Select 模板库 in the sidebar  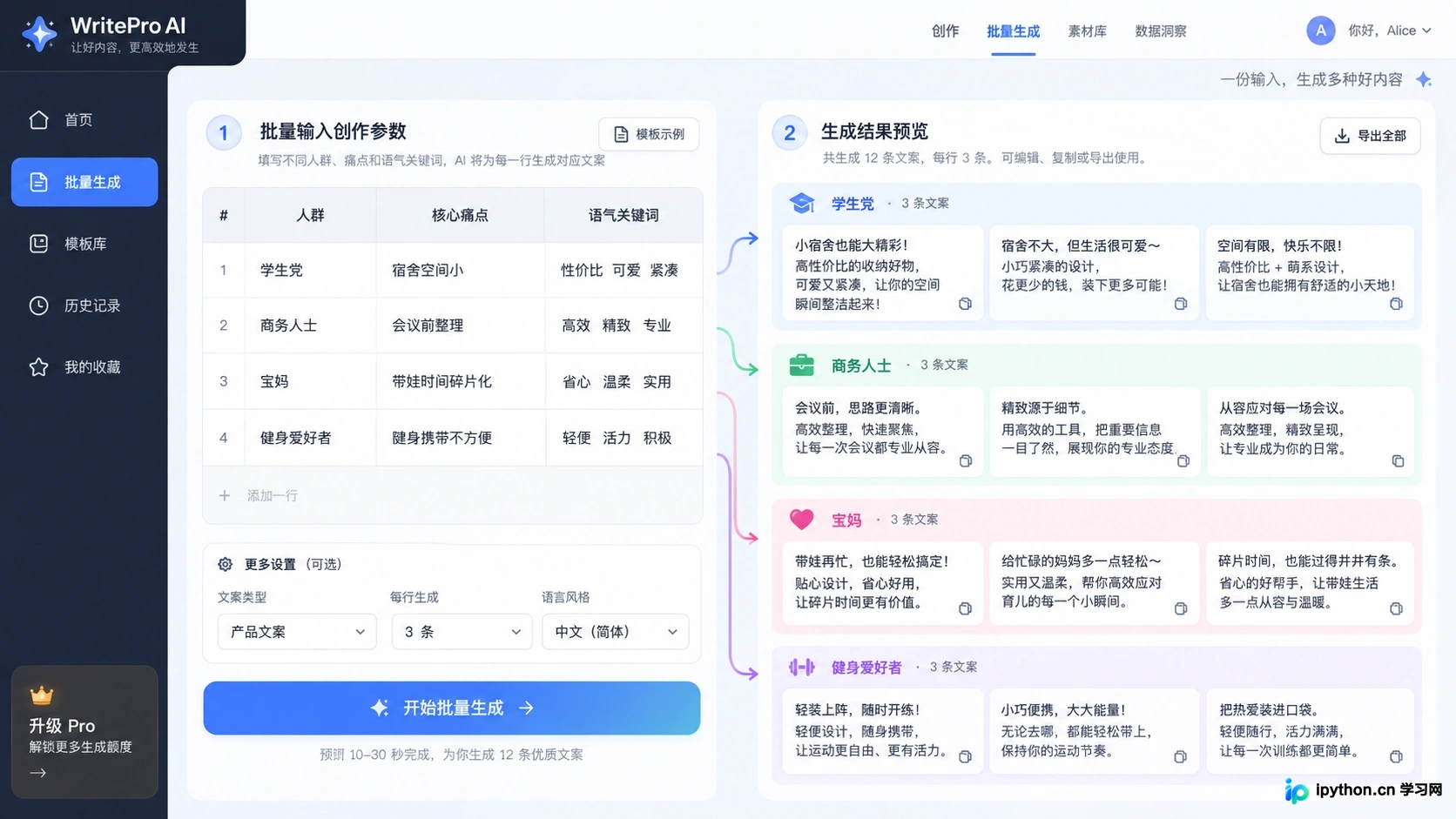pyautogui.click(x=84, y=244)
